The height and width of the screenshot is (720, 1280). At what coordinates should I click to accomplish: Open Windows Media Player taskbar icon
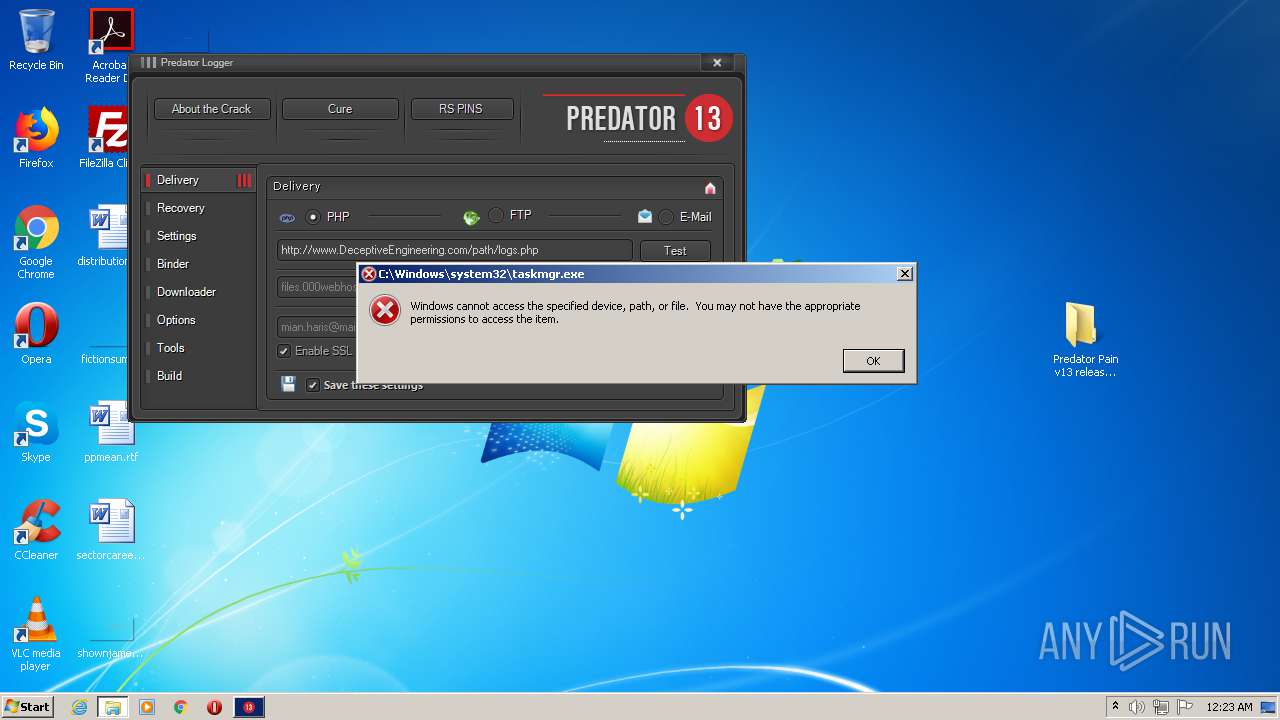(x=147, y=707)
